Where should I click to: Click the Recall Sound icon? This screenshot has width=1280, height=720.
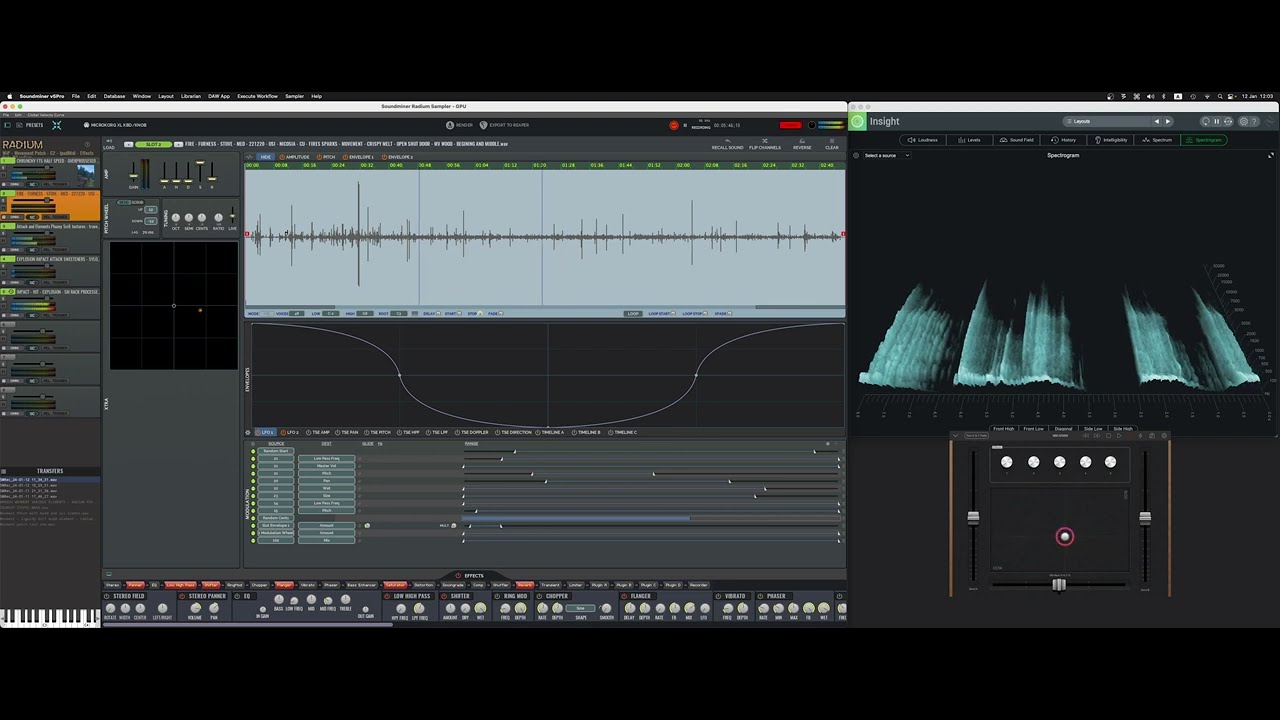click(727, 140)
